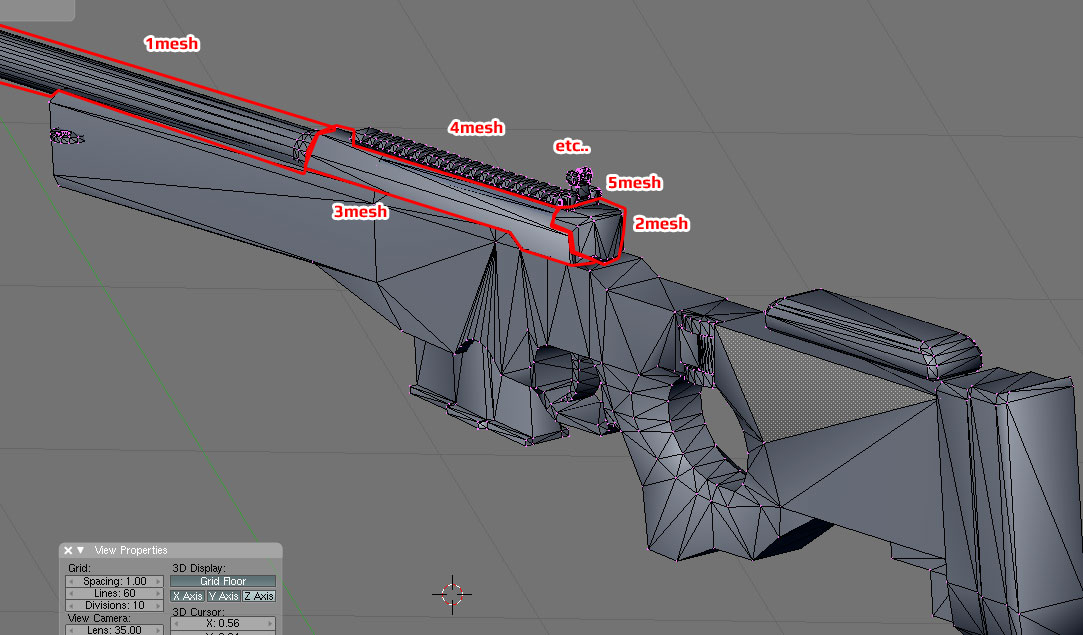Close the View Properties panel
1083x635 pixels.
point(69,551)
